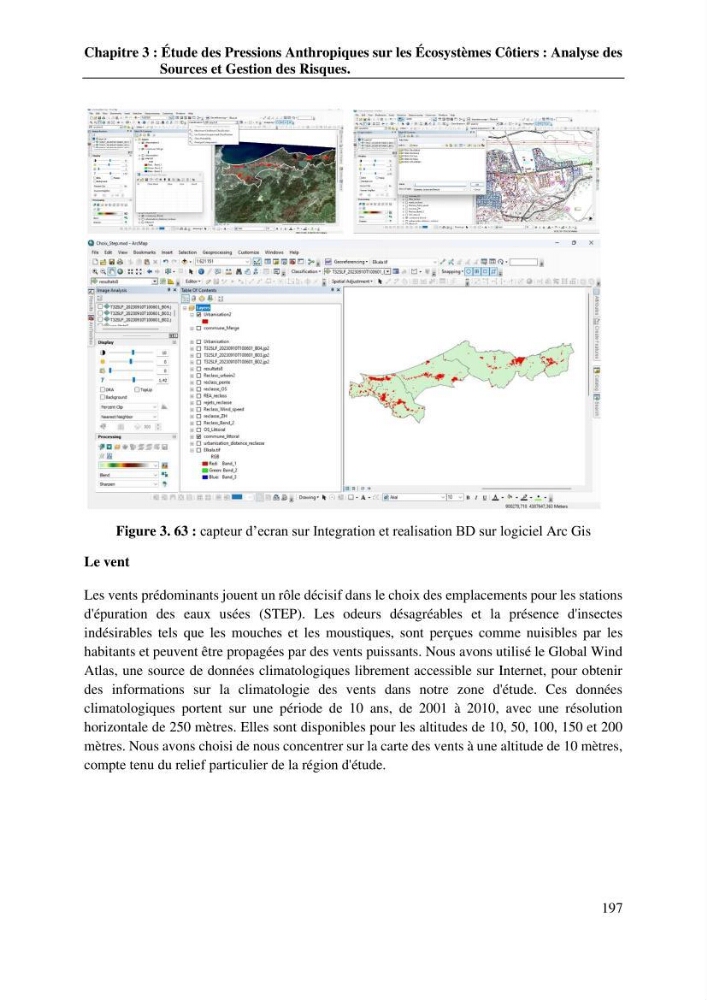Click List By Source icon in TOC
Viewport: 707px width, 1000px height.
(x=194, y=298)
